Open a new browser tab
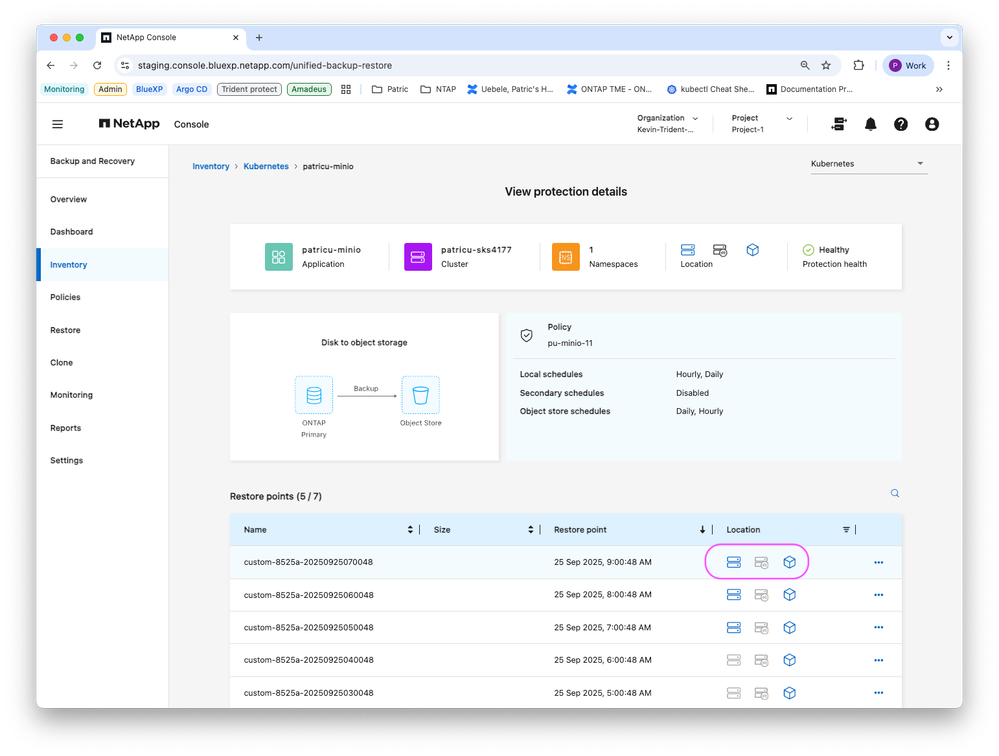 [x=259, y=38]
